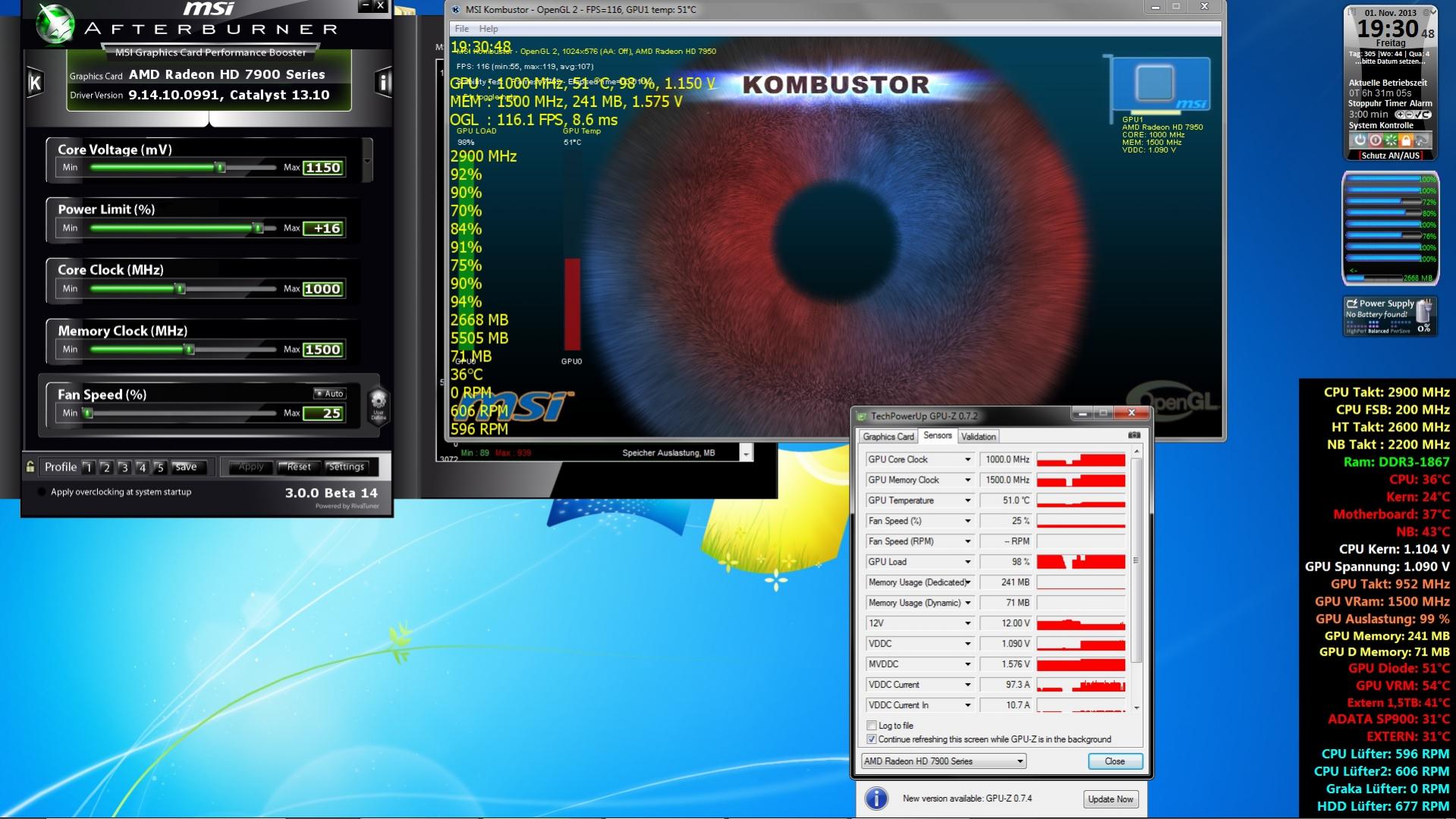Click the Power Limit slider handle

pos(258,228)
